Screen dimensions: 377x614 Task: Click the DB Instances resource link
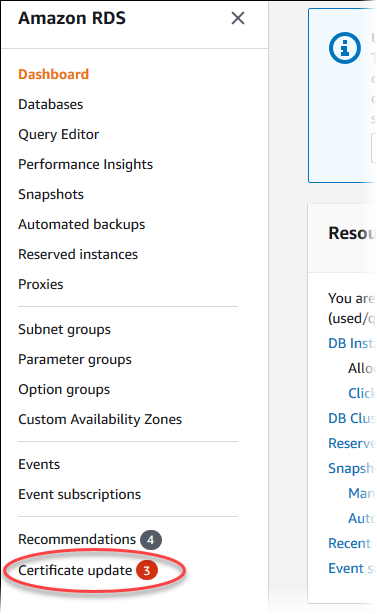coord(352,343)
